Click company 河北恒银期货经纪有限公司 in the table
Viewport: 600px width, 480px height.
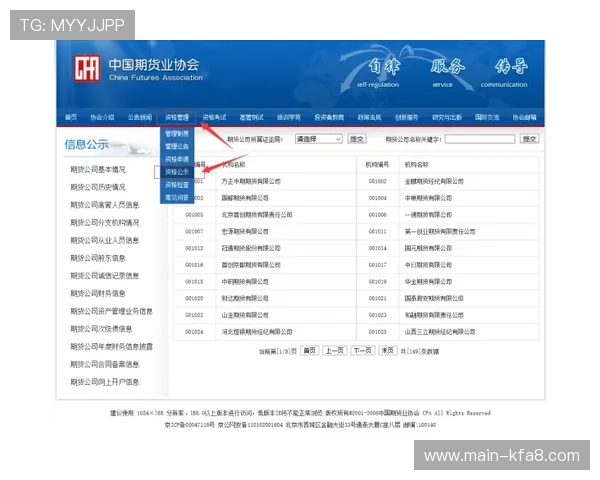pos(257,332)
